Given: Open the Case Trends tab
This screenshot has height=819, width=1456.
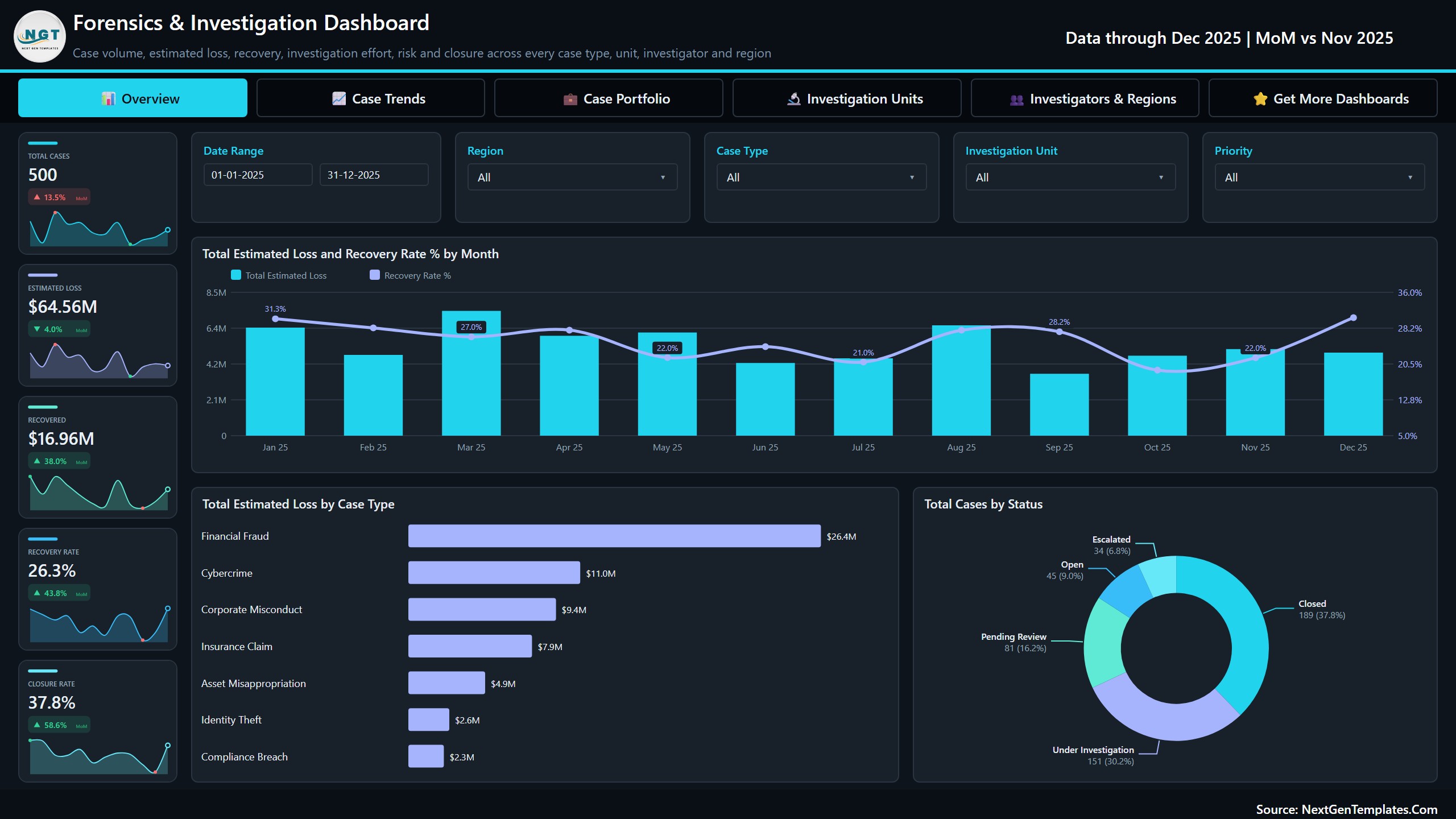Looking at the screenshot, I should [371, 98].
